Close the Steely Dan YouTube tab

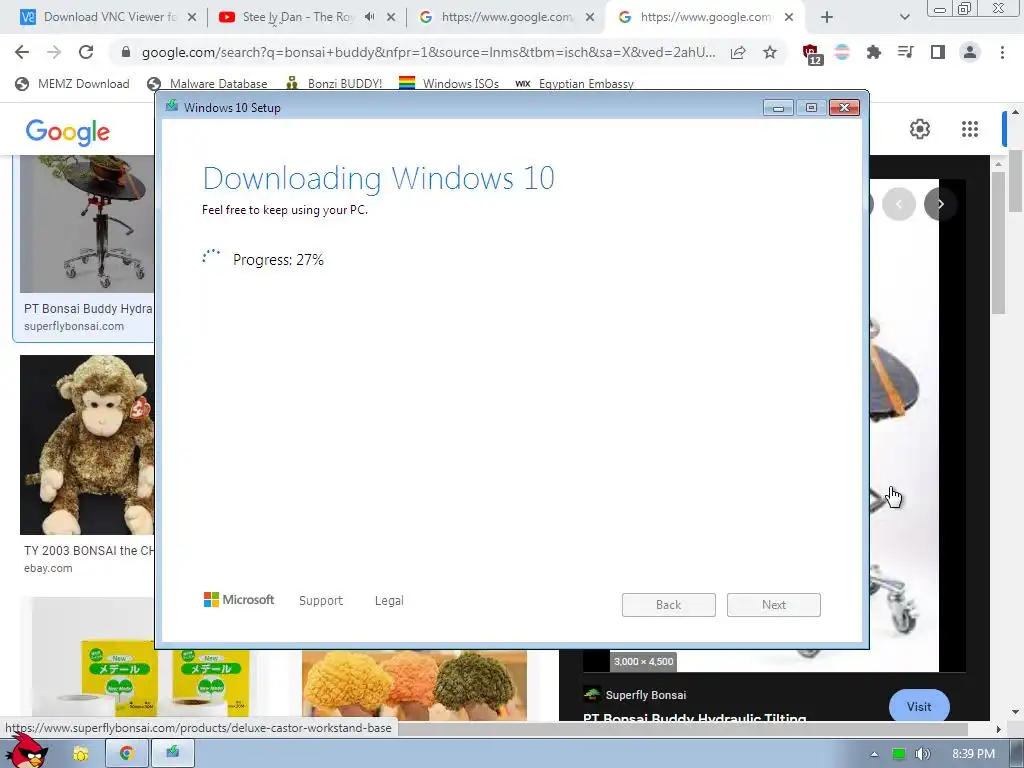391,18
